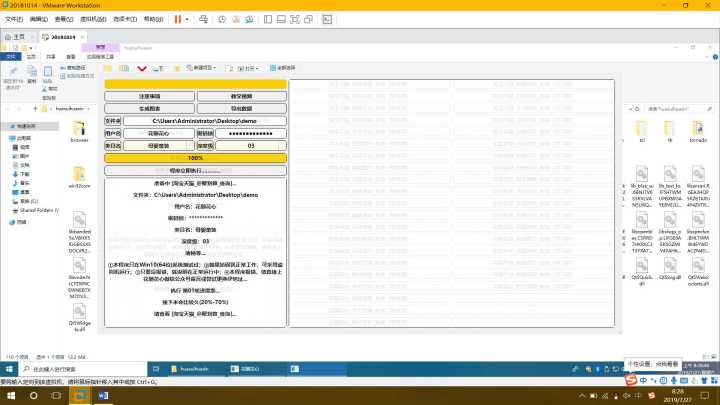Click the VMware pause virtual machine icon

(x=177, y=19)
